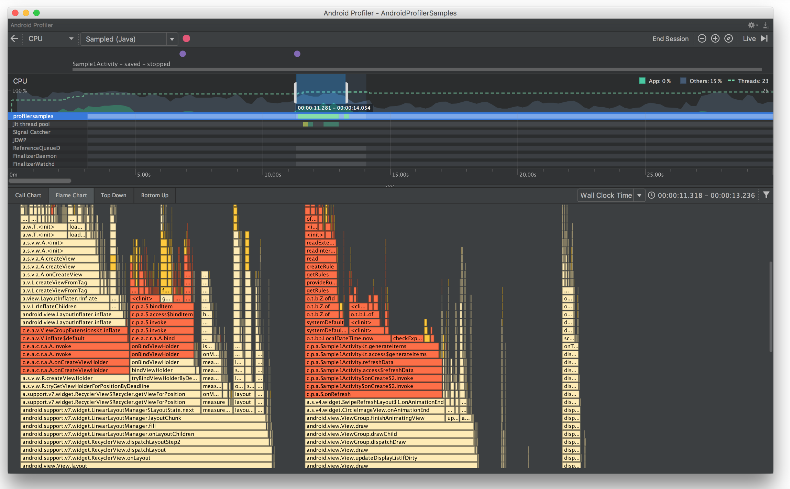The width and height of the screenshot is (790, 489).
Task: Expand the Sampled (Java) dropdown arrow
Action: coord(172,39)
